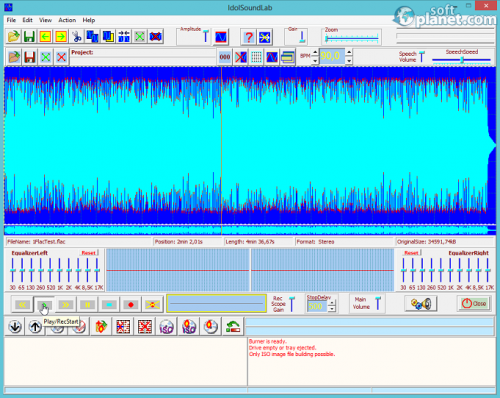Adjust the right equalizer 17K slider
500x398 pixels.
[x=488, y=270]
